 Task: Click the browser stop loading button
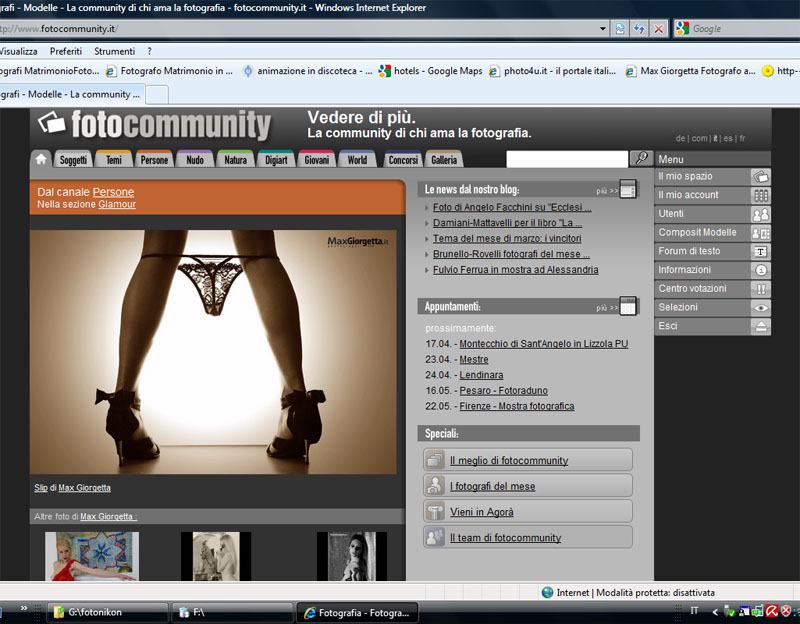pyautogui.click(x=659, y=29)
